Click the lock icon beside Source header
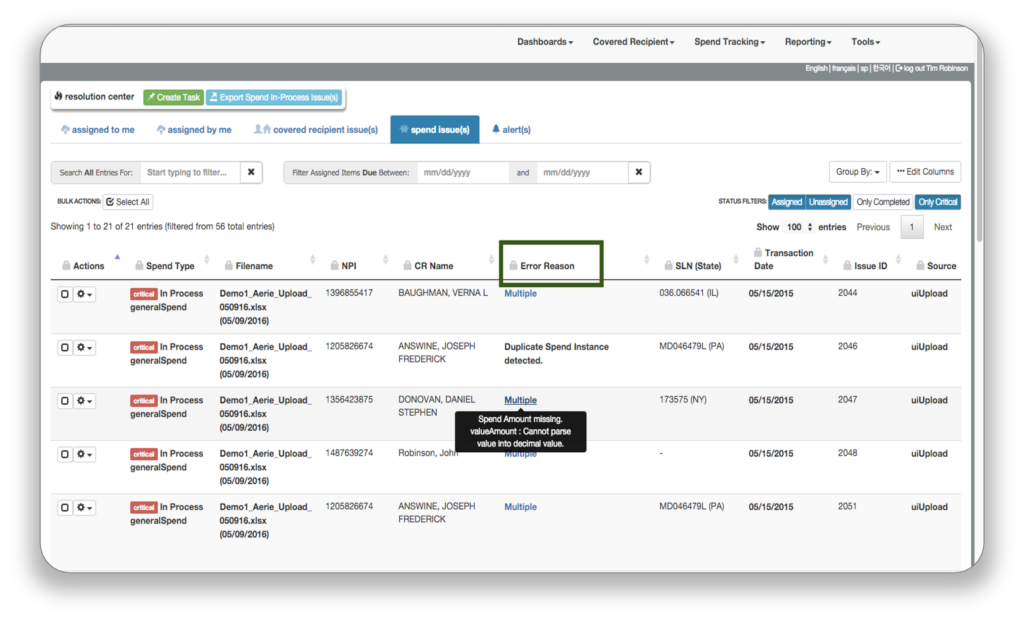The image size is (1024, 621). (x=920, y=266)
